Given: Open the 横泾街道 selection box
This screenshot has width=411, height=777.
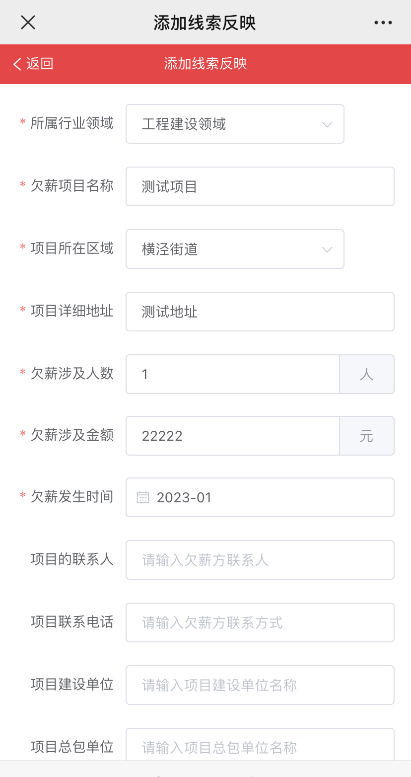Looking at the screenshot, I should 235,249.
